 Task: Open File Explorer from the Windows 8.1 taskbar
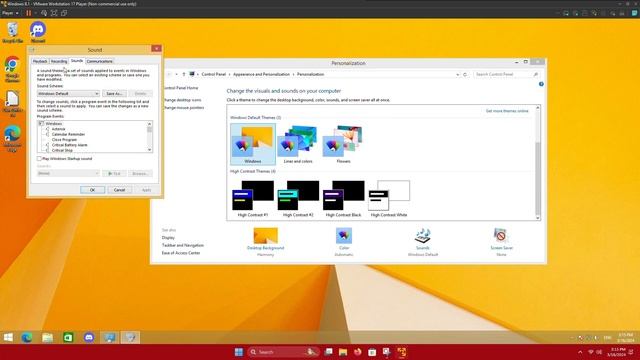coord(47,337)
